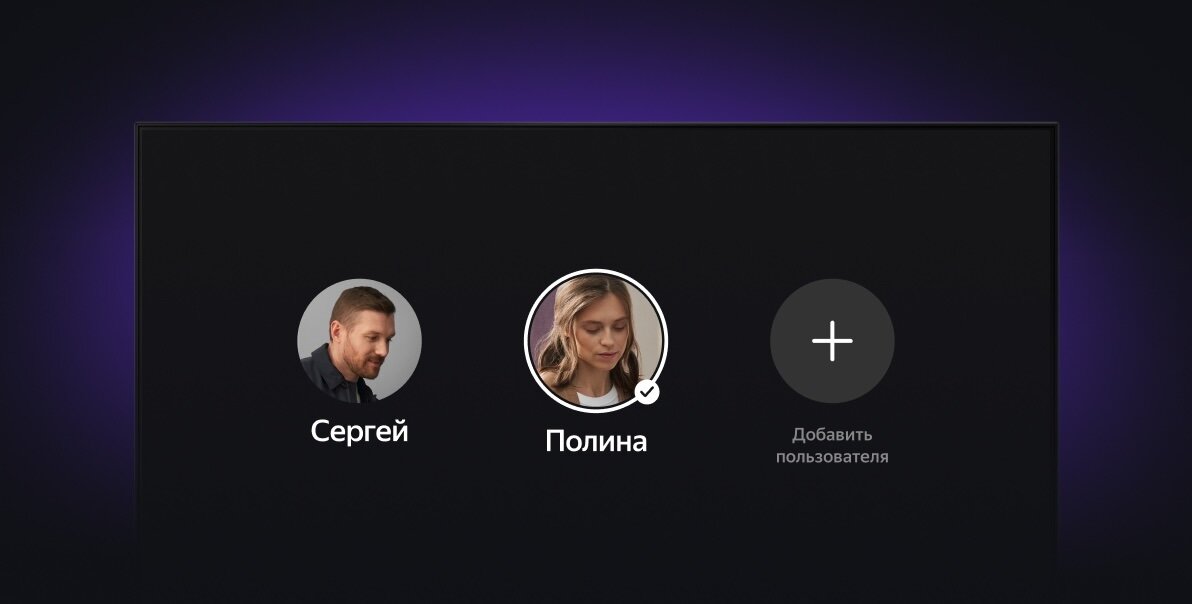Viewport: 1192px width, 604px height.
Task: Click the Добавить пользователя text
Action: point(832,446)
